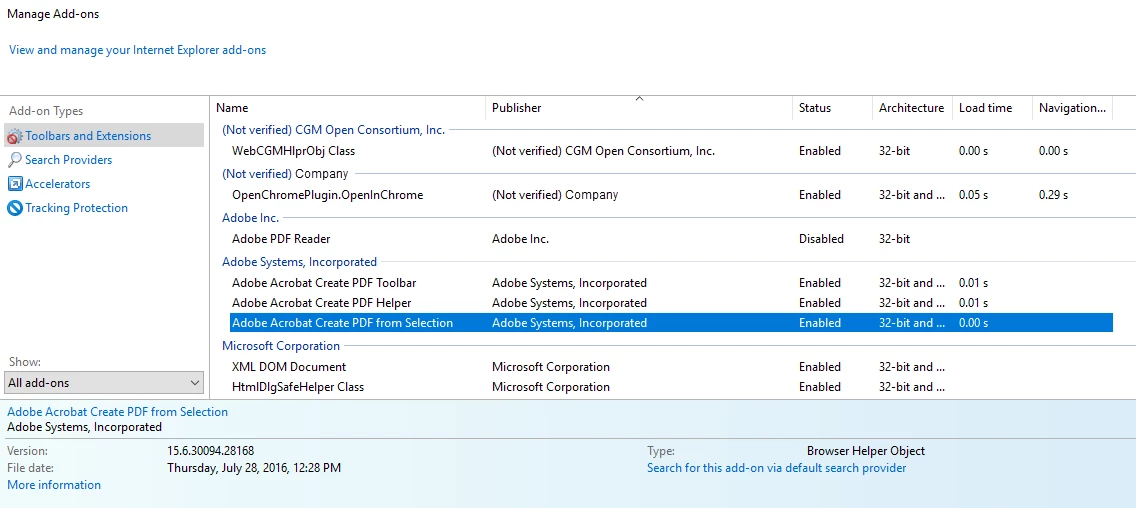
Task: Click View and manage your Internet Explorer add-ons
Action: click(138, 50)
